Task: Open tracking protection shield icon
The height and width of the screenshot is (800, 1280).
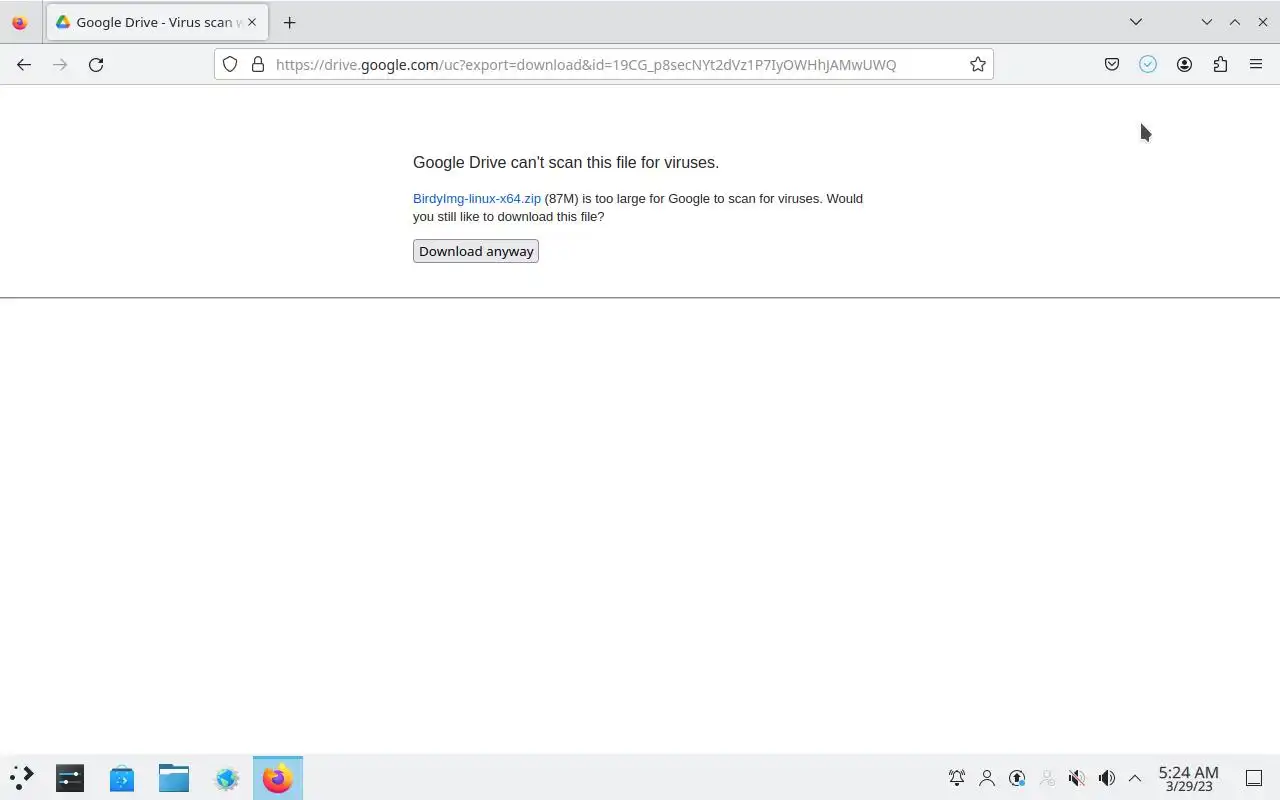Action: (230, 64)
